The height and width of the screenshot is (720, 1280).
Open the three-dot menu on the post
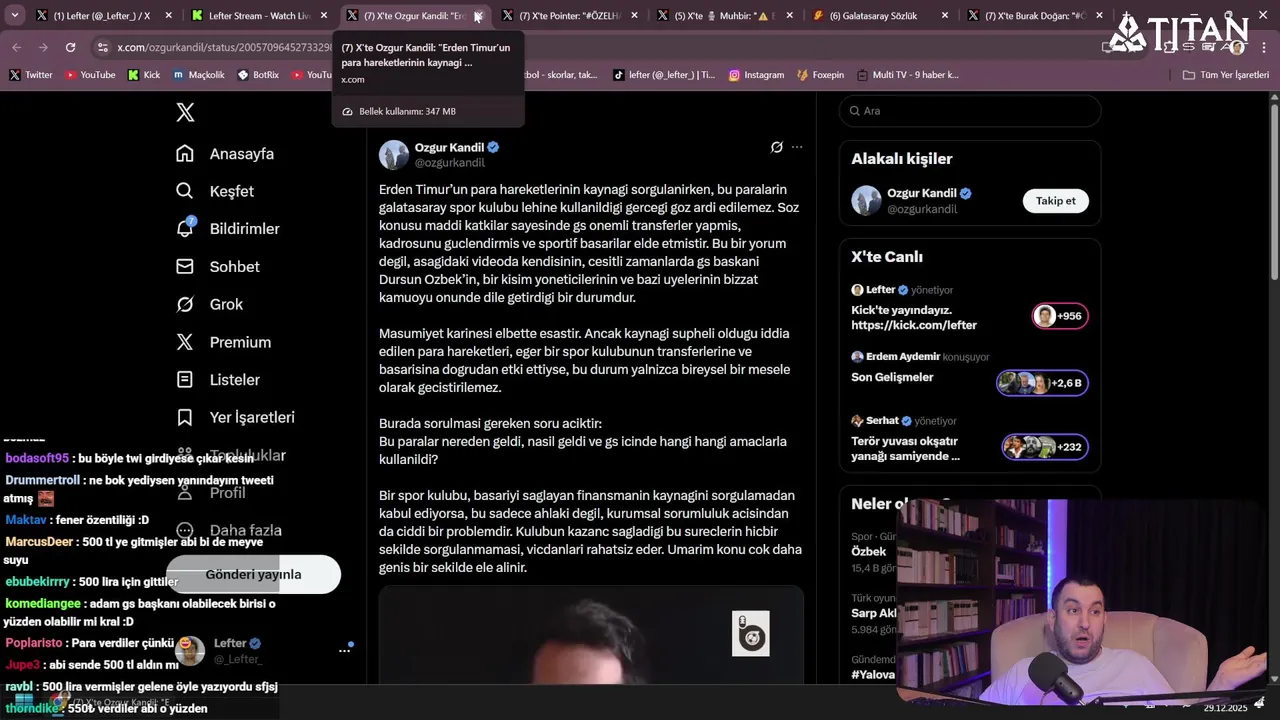[797, 147]
